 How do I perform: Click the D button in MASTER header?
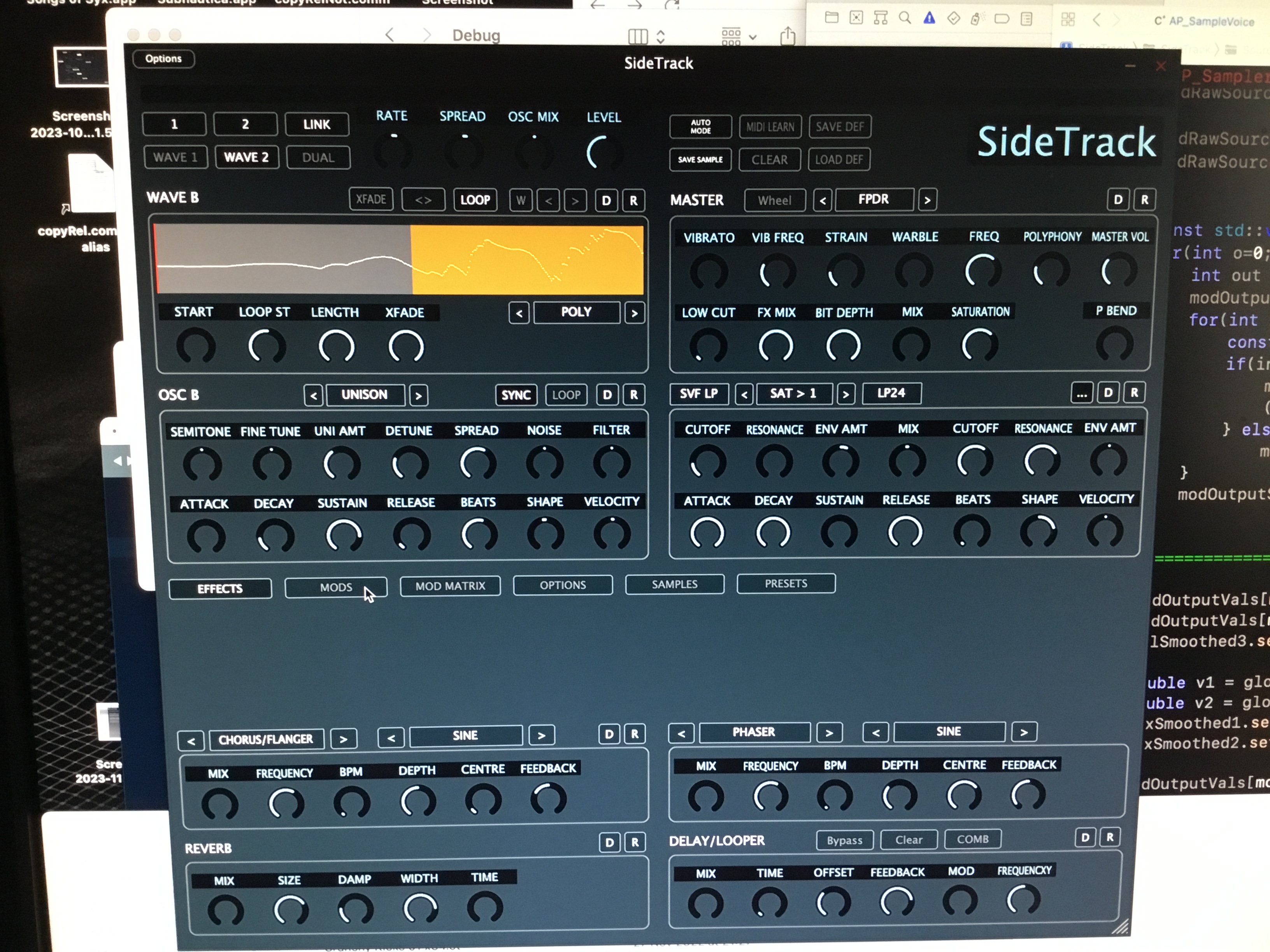tap(1118, 200)
